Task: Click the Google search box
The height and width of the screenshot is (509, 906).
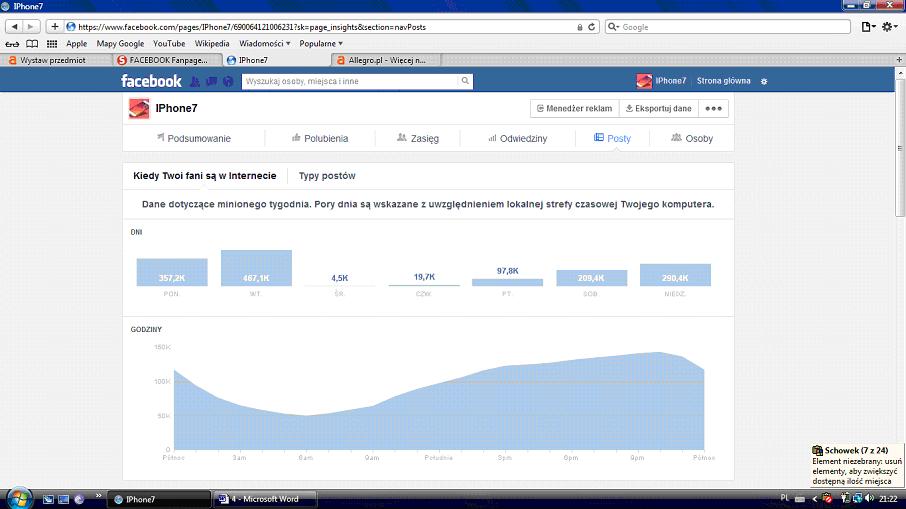Action: 728,27
